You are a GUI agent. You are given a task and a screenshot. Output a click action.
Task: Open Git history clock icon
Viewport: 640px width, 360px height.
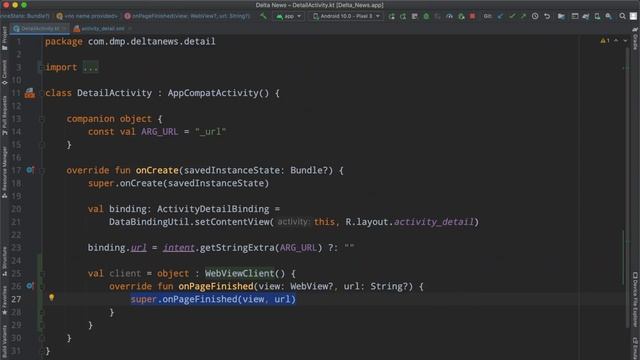pos(535,16)
